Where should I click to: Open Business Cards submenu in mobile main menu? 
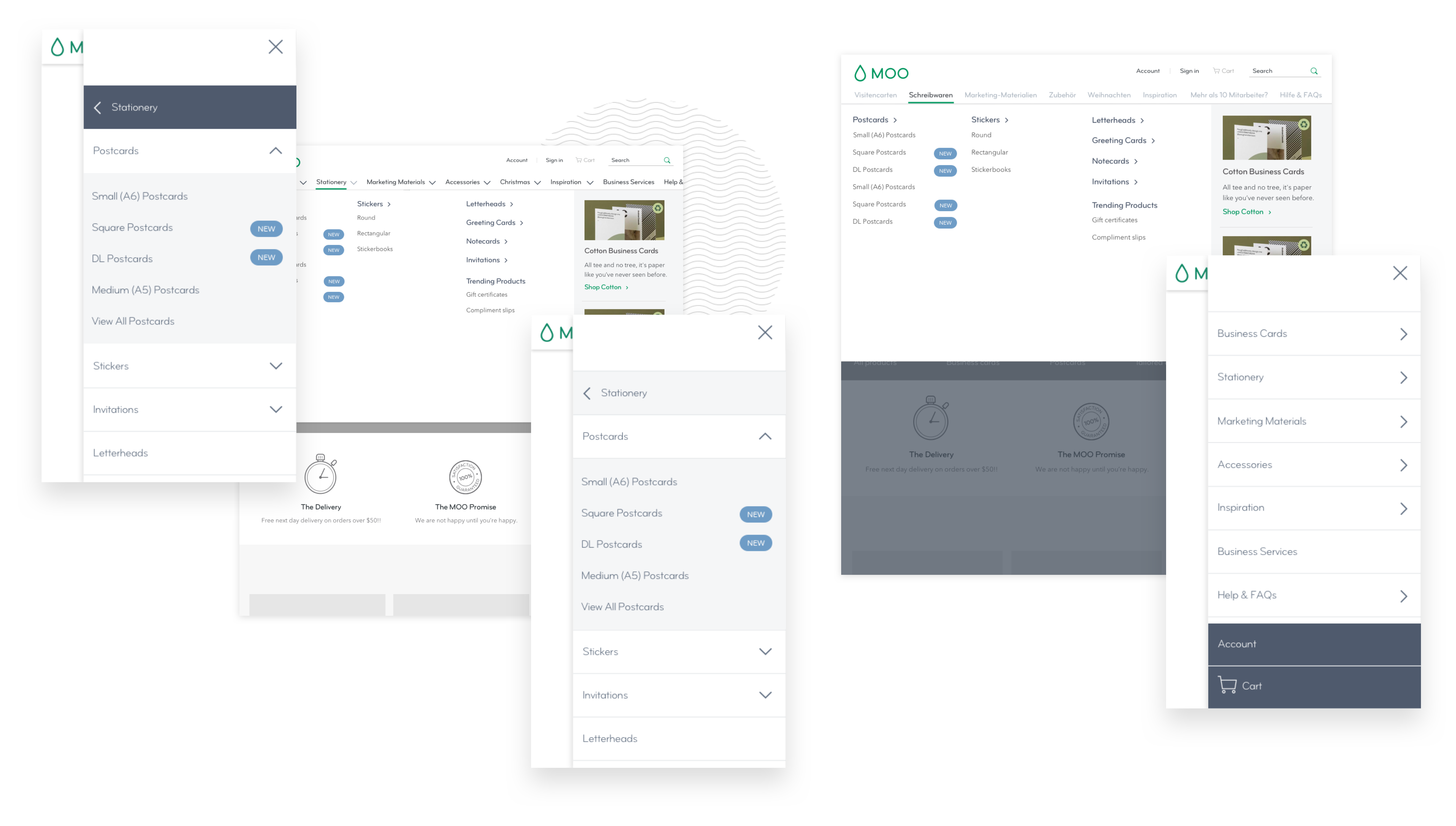pyautogui.click(x=1313, y=334)
